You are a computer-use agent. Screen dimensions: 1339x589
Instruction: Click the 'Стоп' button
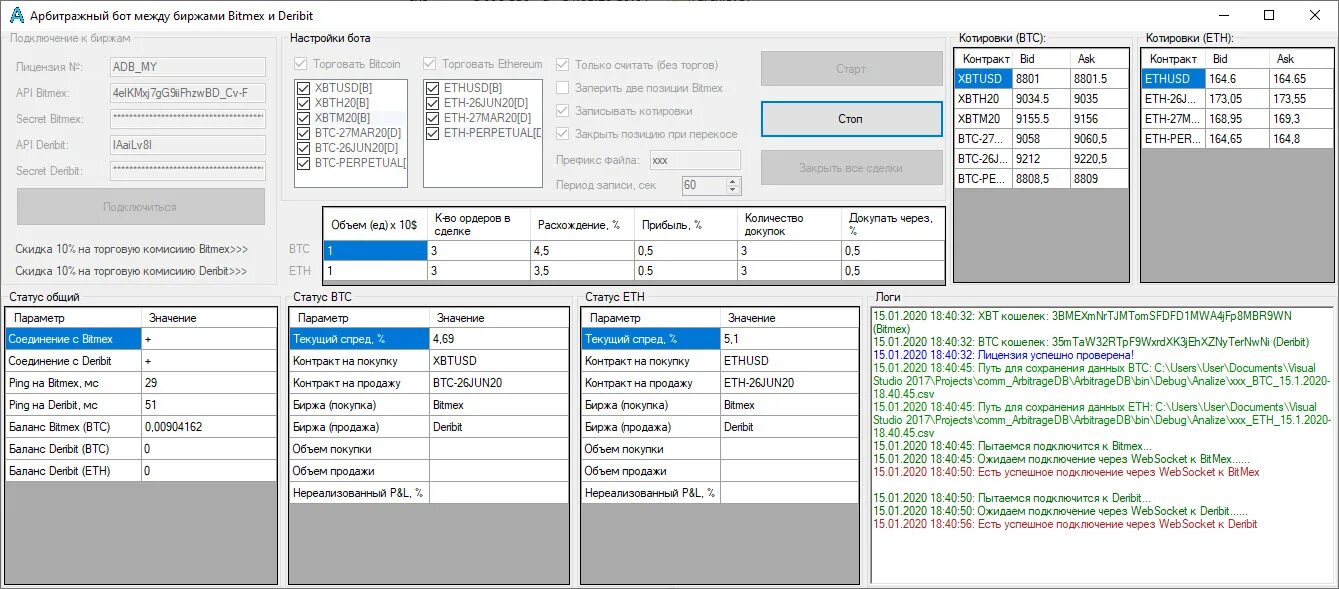tap(851, 119)
